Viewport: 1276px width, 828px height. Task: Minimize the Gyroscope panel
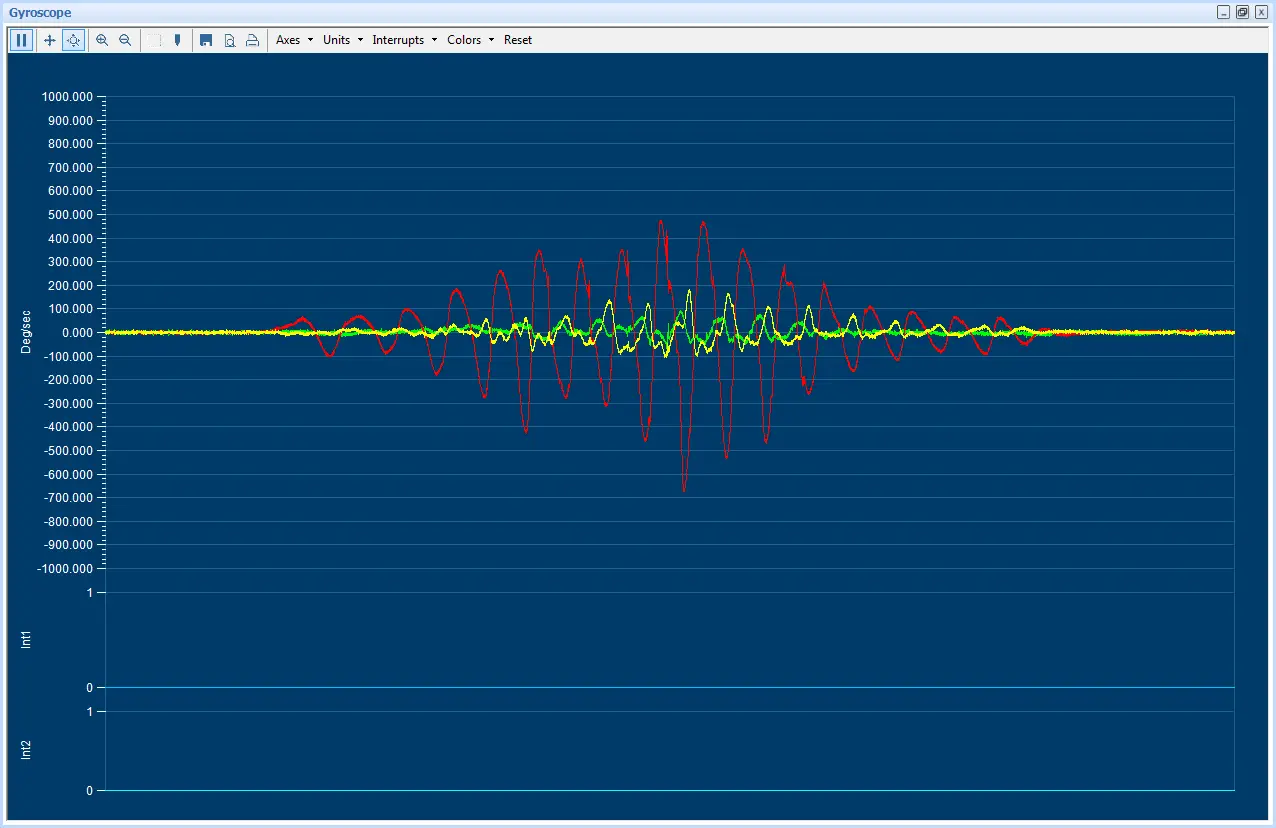pyautogui.click(x=1224, y=12)
